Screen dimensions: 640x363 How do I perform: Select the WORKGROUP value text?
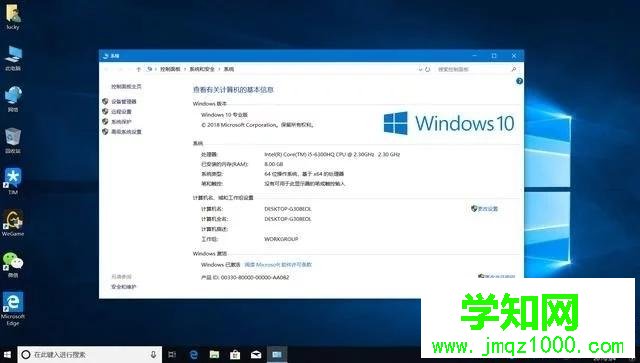click(281, 239)
